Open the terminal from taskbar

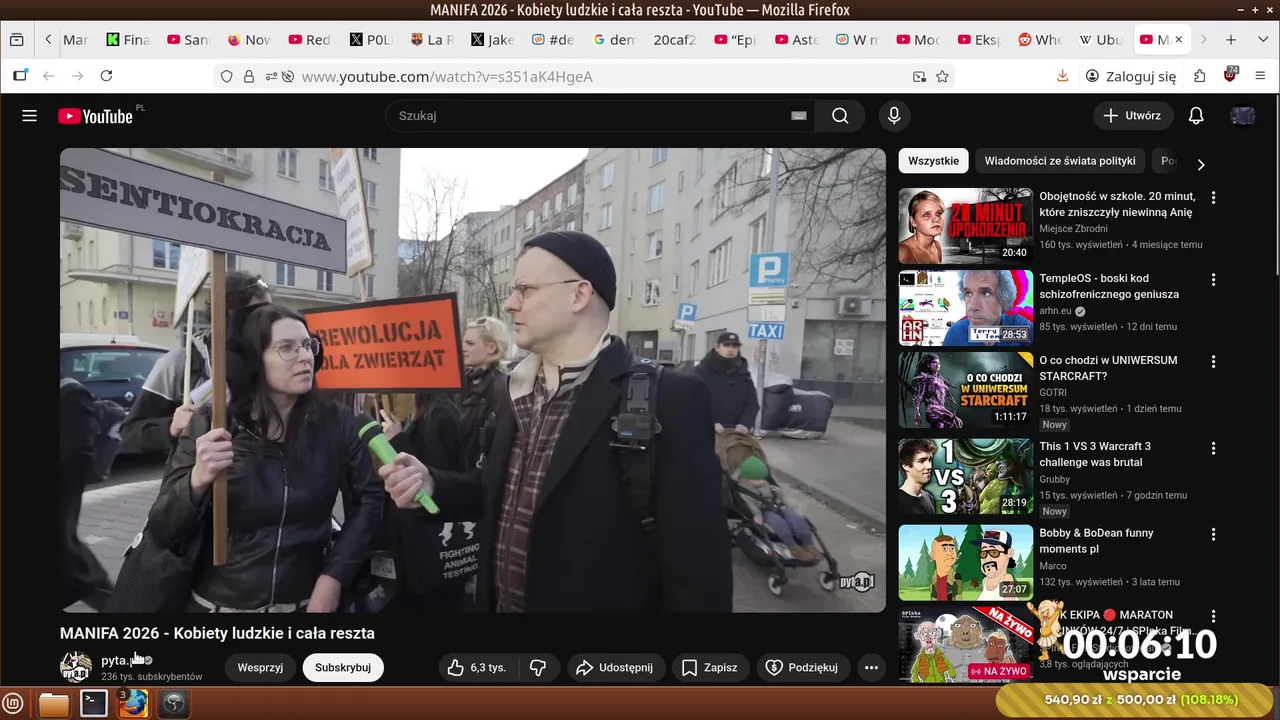(x=94, y=704)
